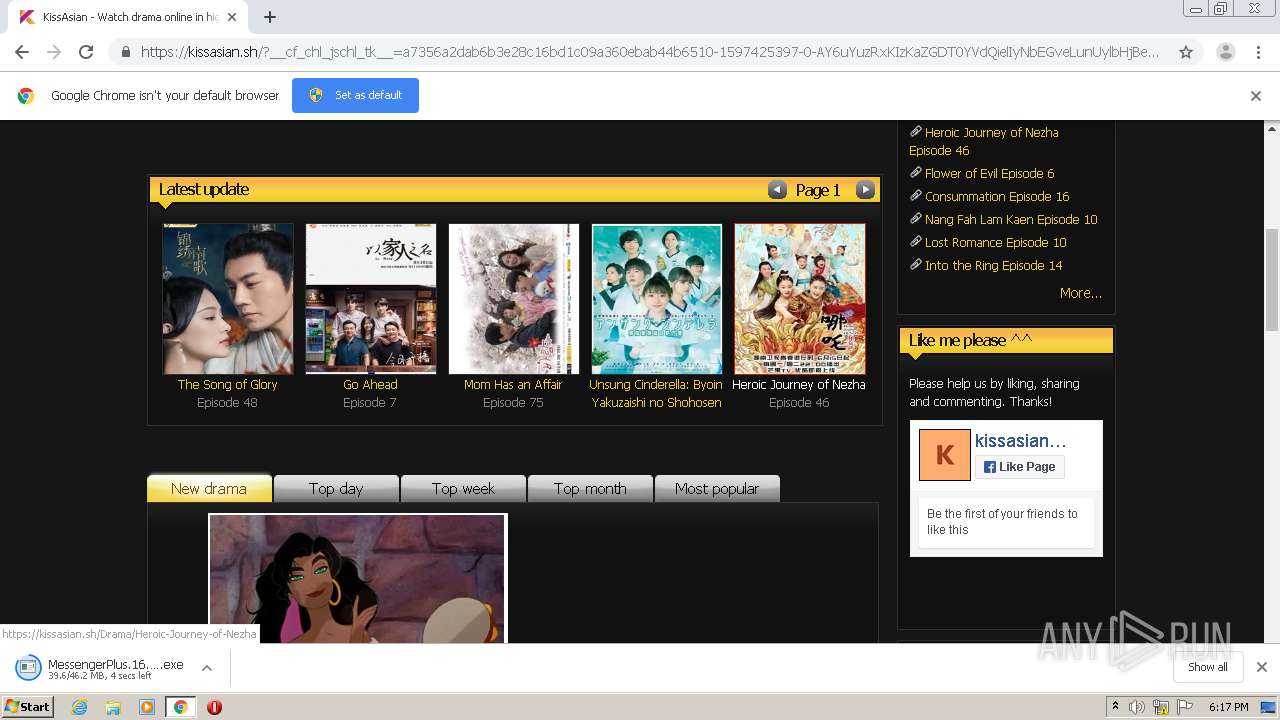Switch to the Top week tab

(x=463, y=488)
